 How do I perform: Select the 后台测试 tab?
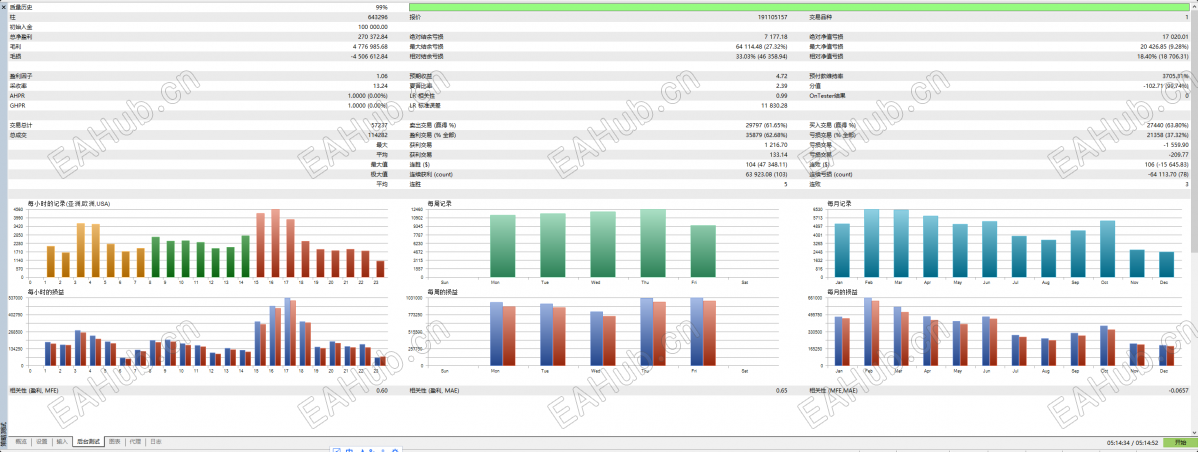(x=89, y=441)
